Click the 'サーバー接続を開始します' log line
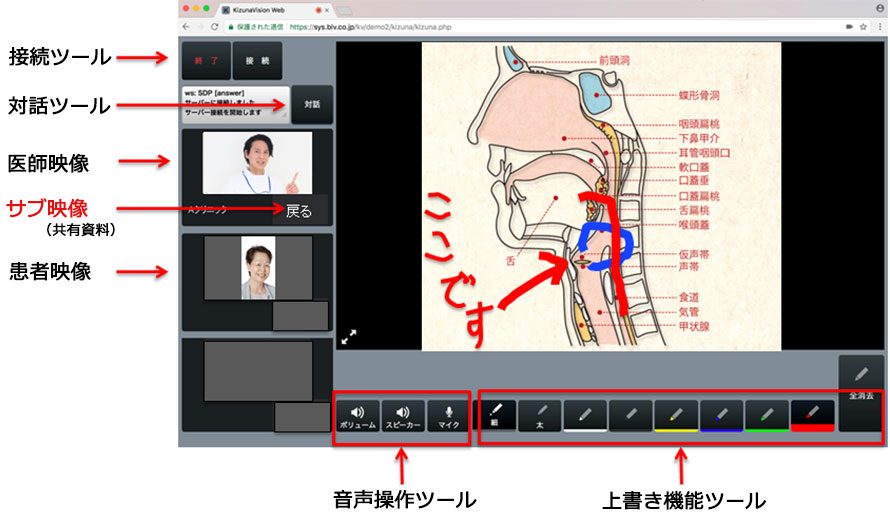The image size is (890, 519). coord(223,112)
